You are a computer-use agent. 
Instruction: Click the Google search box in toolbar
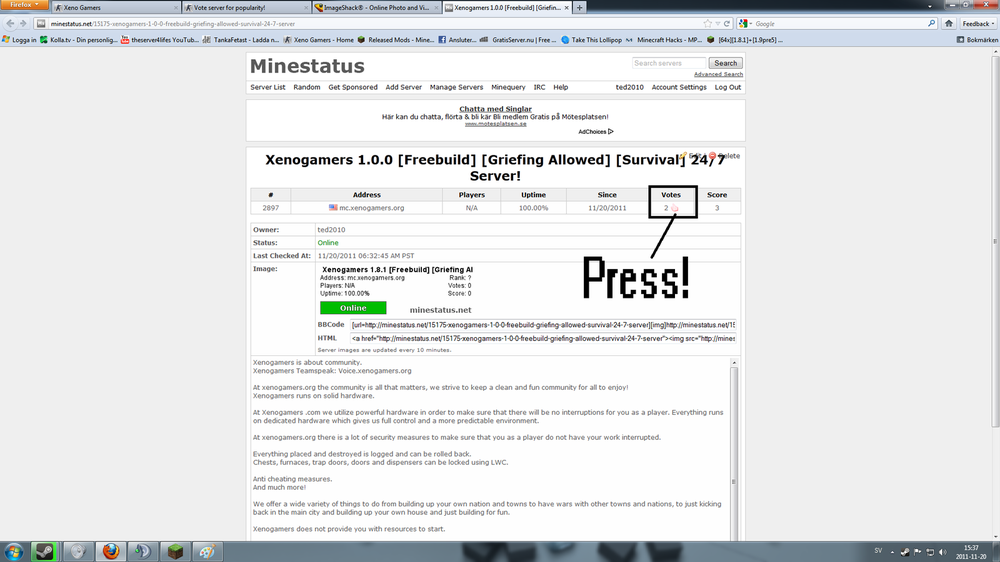point(839,24)
